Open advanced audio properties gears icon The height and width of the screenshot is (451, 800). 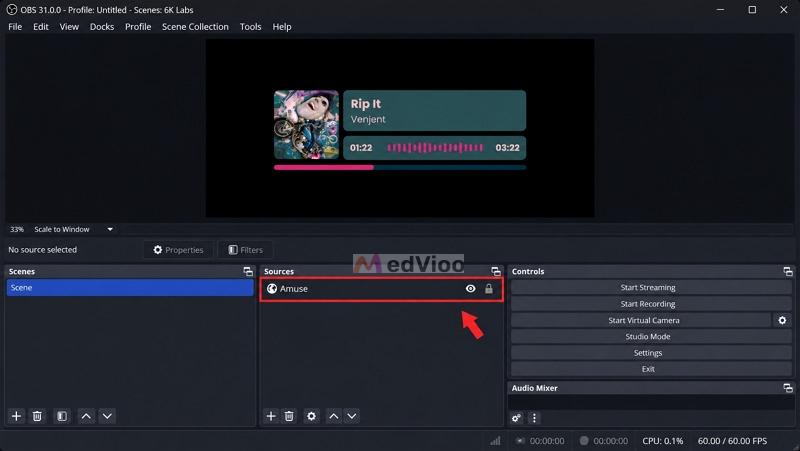tap(516, 418)
